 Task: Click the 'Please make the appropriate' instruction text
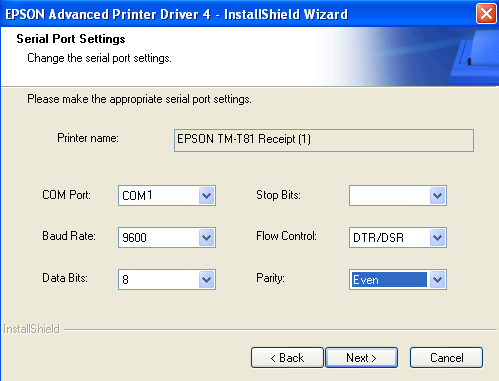tap(139, 99)
